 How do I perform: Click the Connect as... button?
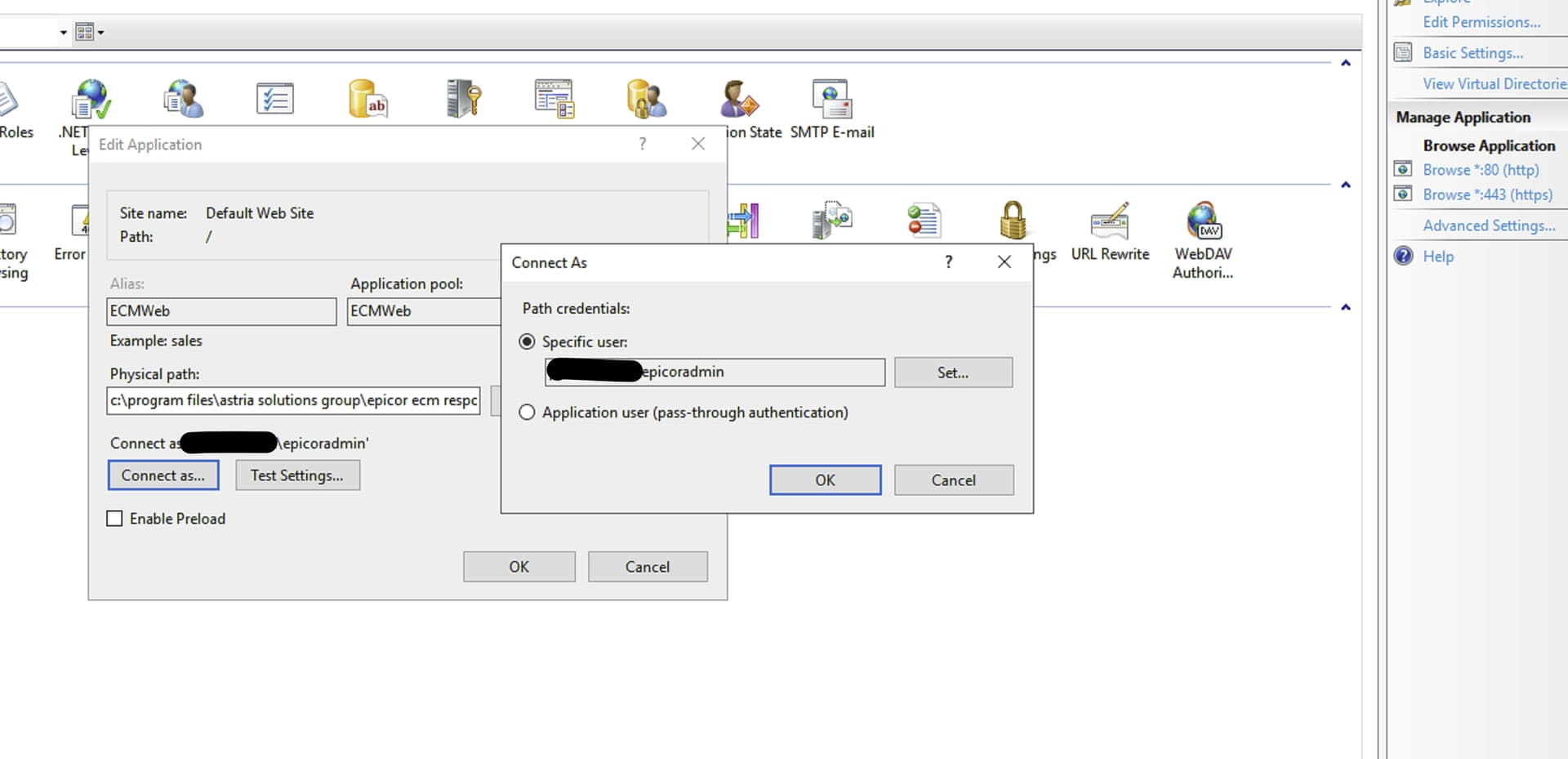163,475
